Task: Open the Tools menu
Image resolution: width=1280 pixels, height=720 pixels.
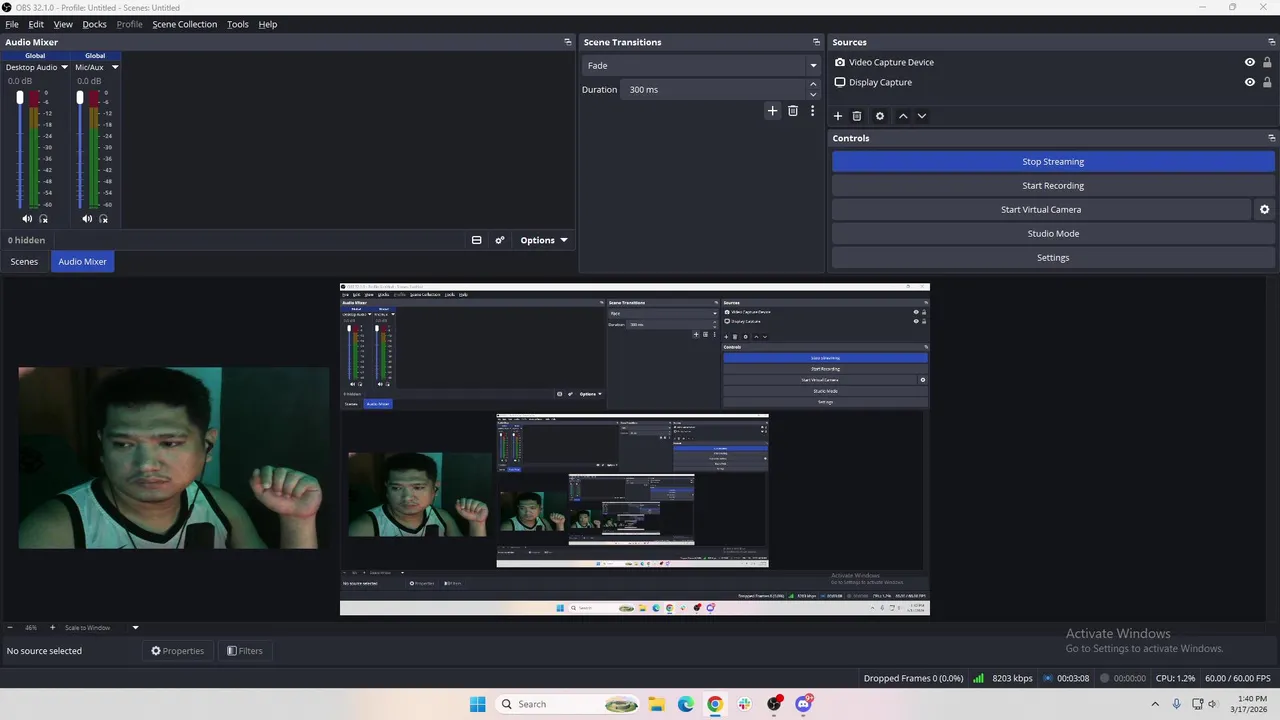Action: pos(238,24)
